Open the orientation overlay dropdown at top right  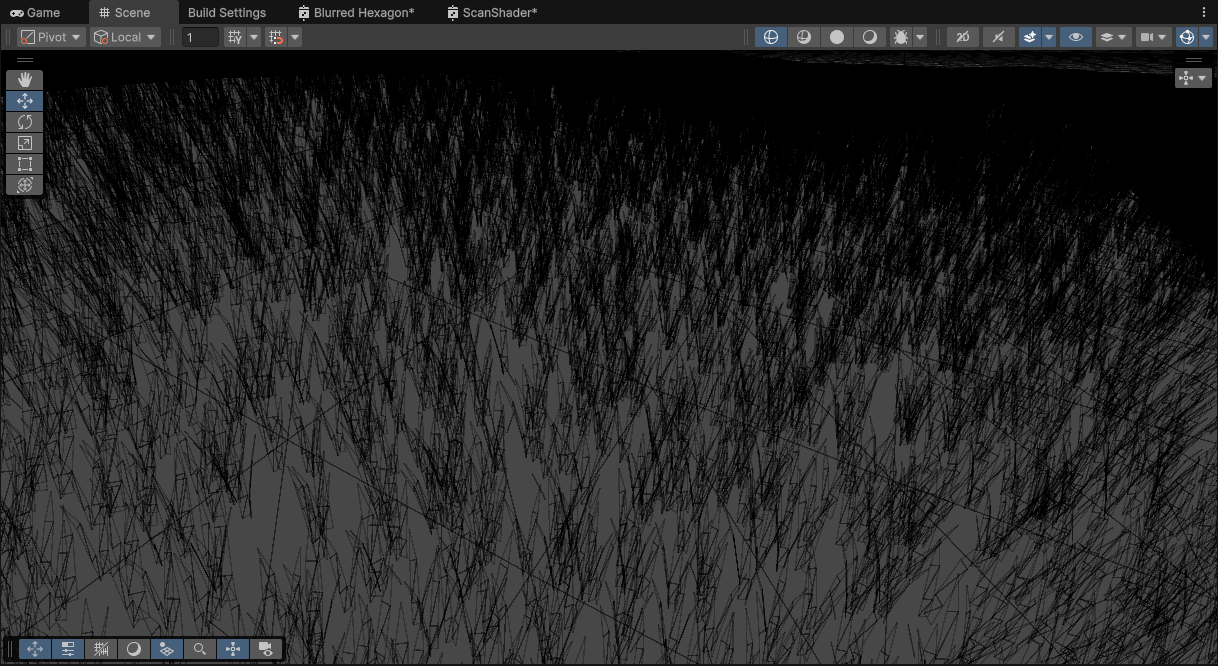pyautogui.click(x=1193, y=78)
